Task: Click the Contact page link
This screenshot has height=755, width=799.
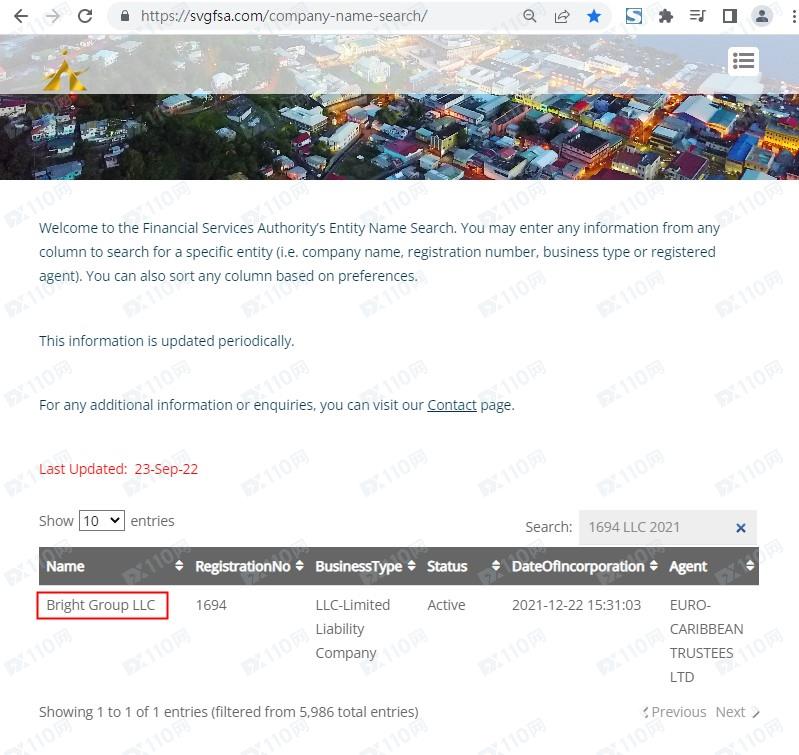Action: coord(451,405)
